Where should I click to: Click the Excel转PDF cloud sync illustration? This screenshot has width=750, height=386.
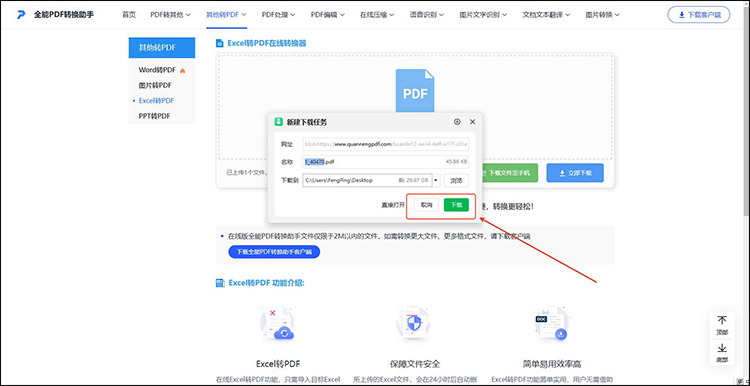coord(277,324)
